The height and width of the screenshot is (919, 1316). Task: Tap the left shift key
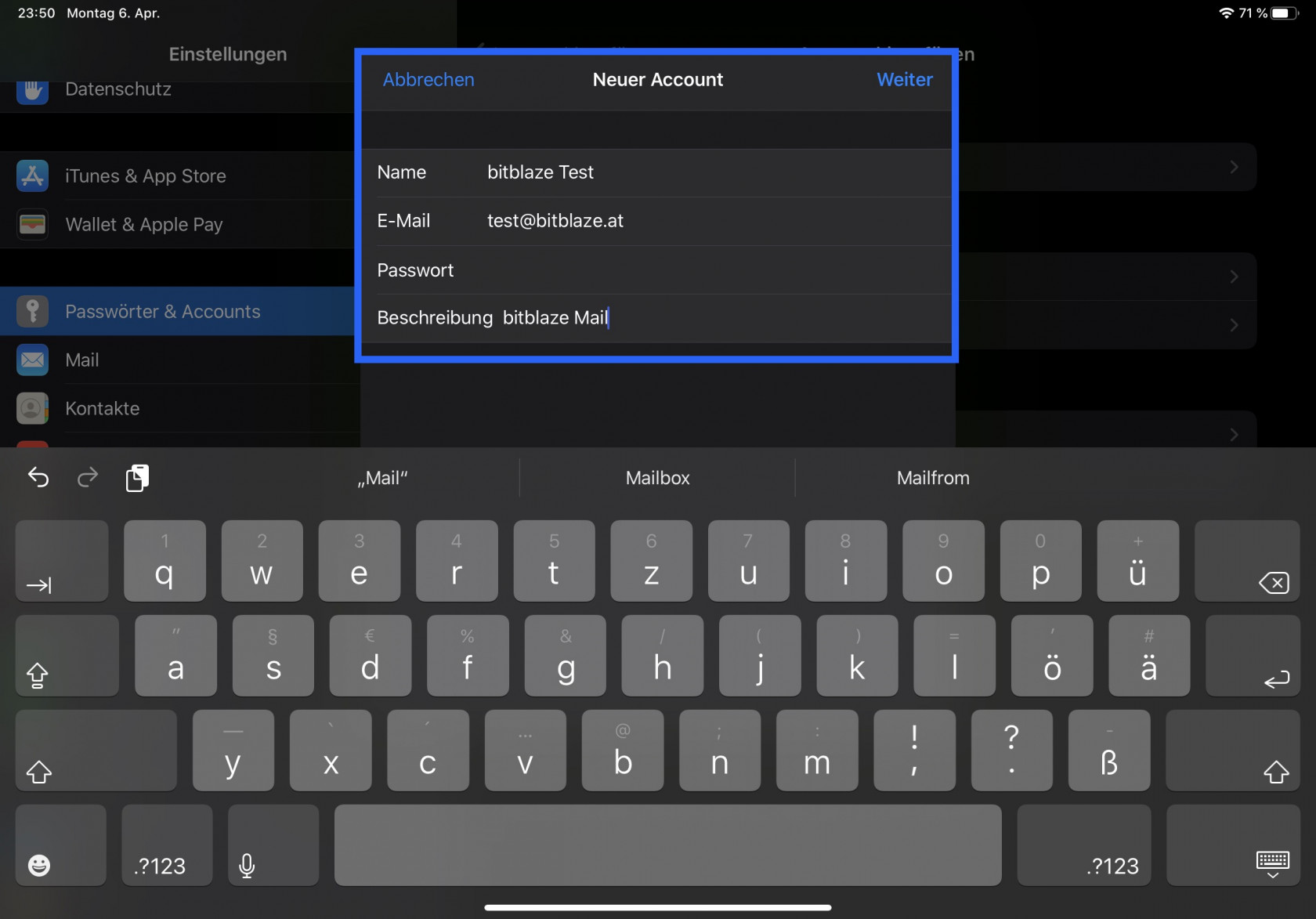96,751
